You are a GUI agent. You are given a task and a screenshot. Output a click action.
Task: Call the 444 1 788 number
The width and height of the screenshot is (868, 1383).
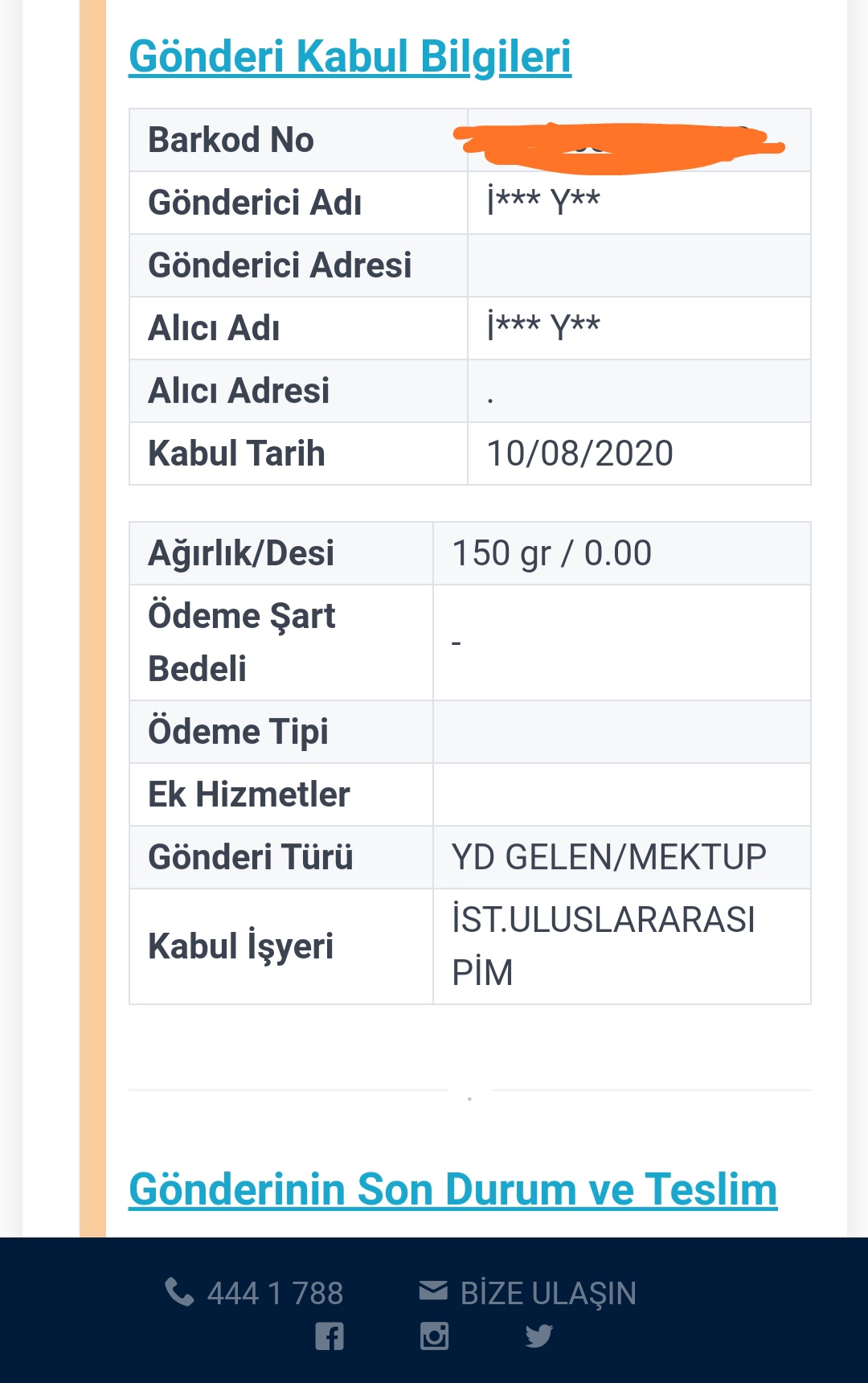275,1294
